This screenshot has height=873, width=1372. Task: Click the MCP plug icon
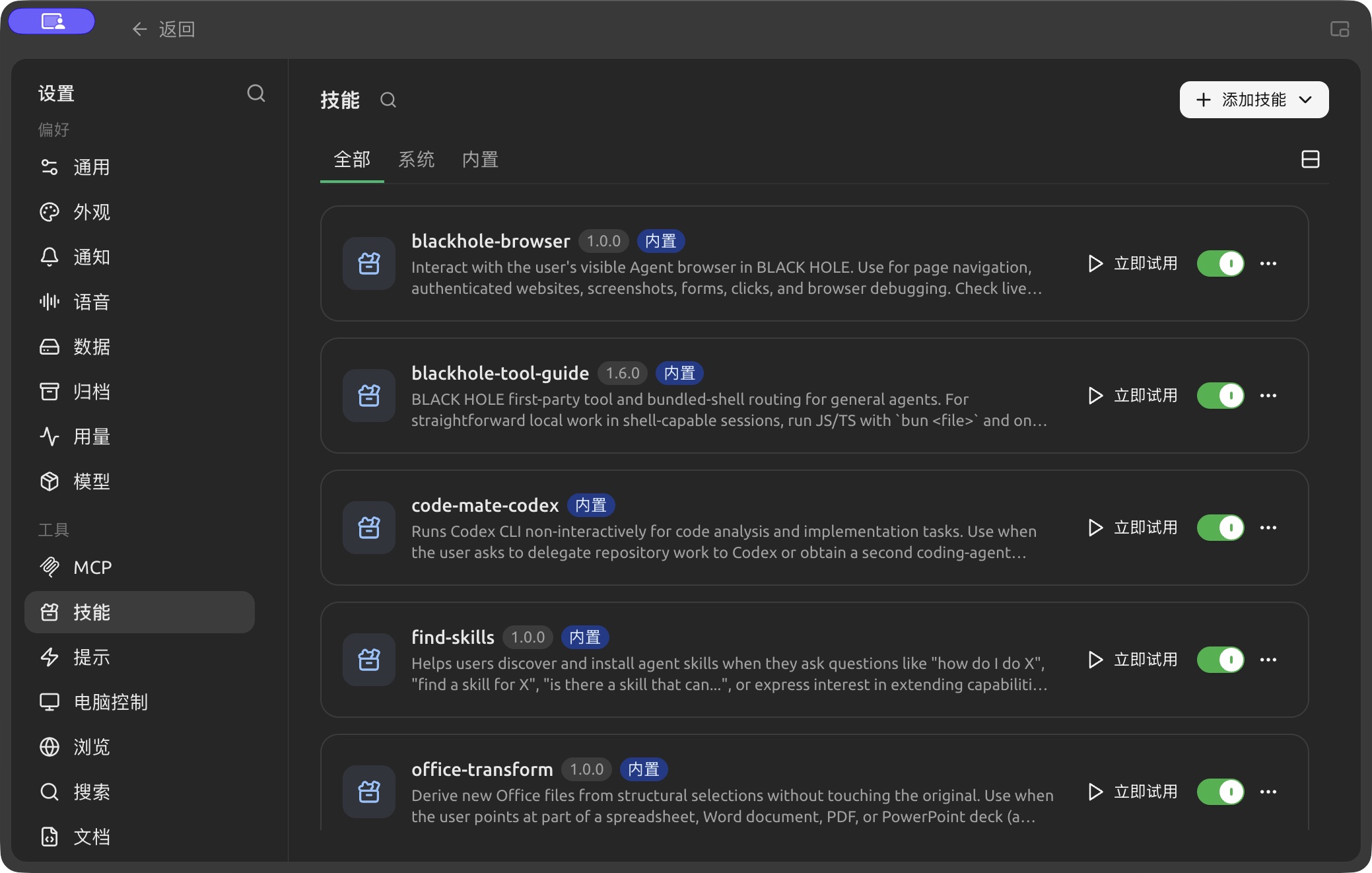(x=50, y=567)
